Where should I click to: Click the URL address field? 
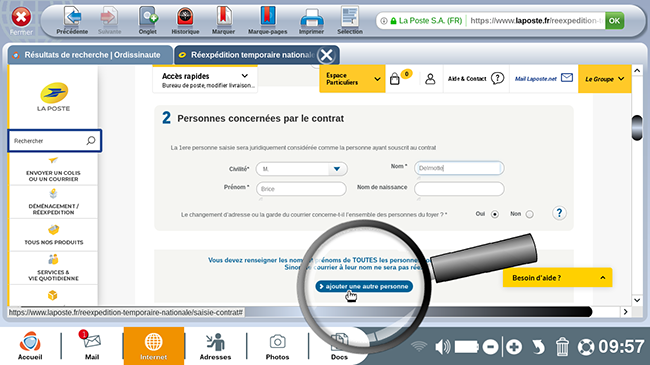tap(536, 20)
